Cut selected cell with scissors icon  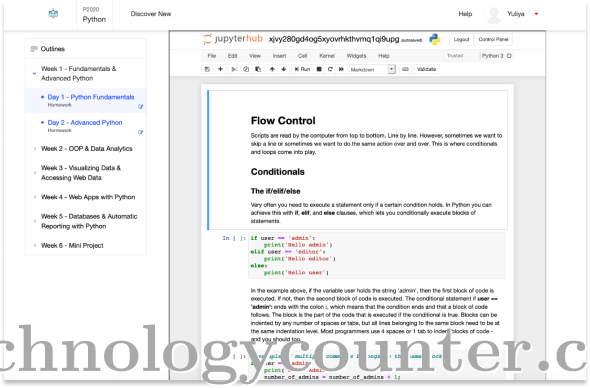point(234,69)
